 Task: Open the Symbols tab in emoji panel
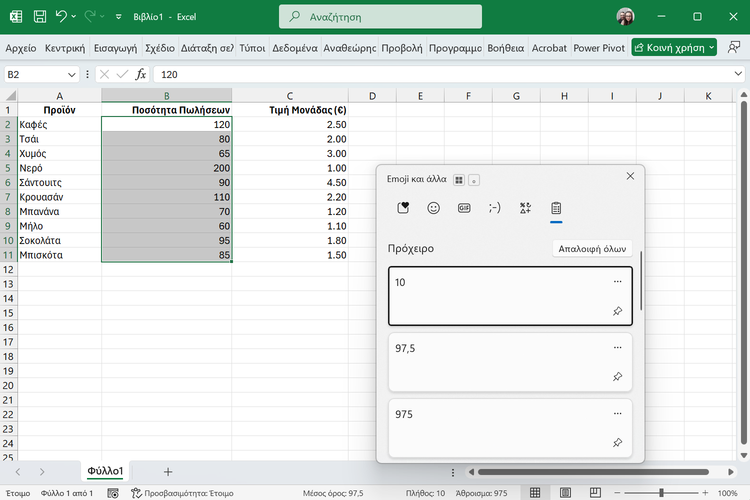pyautogui.click(x=525, y=208)
